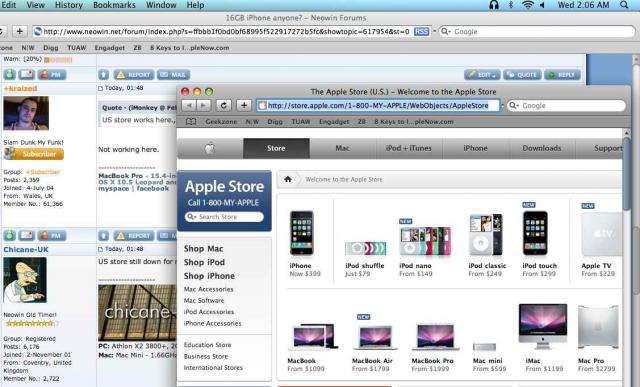Open the Wi-Fi status menu icon

coord(528,5)
